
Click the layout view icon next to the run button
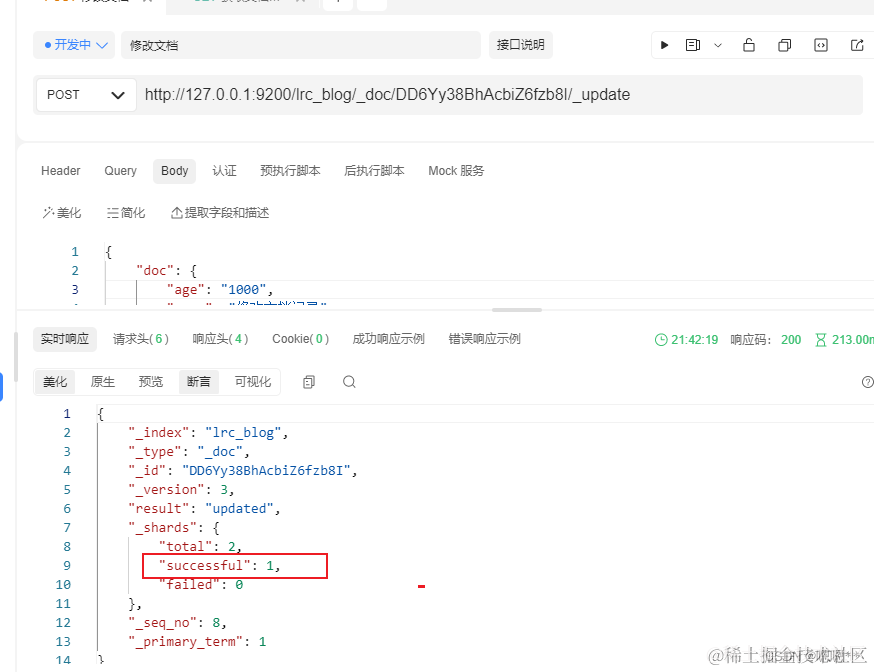click(692, 44)
